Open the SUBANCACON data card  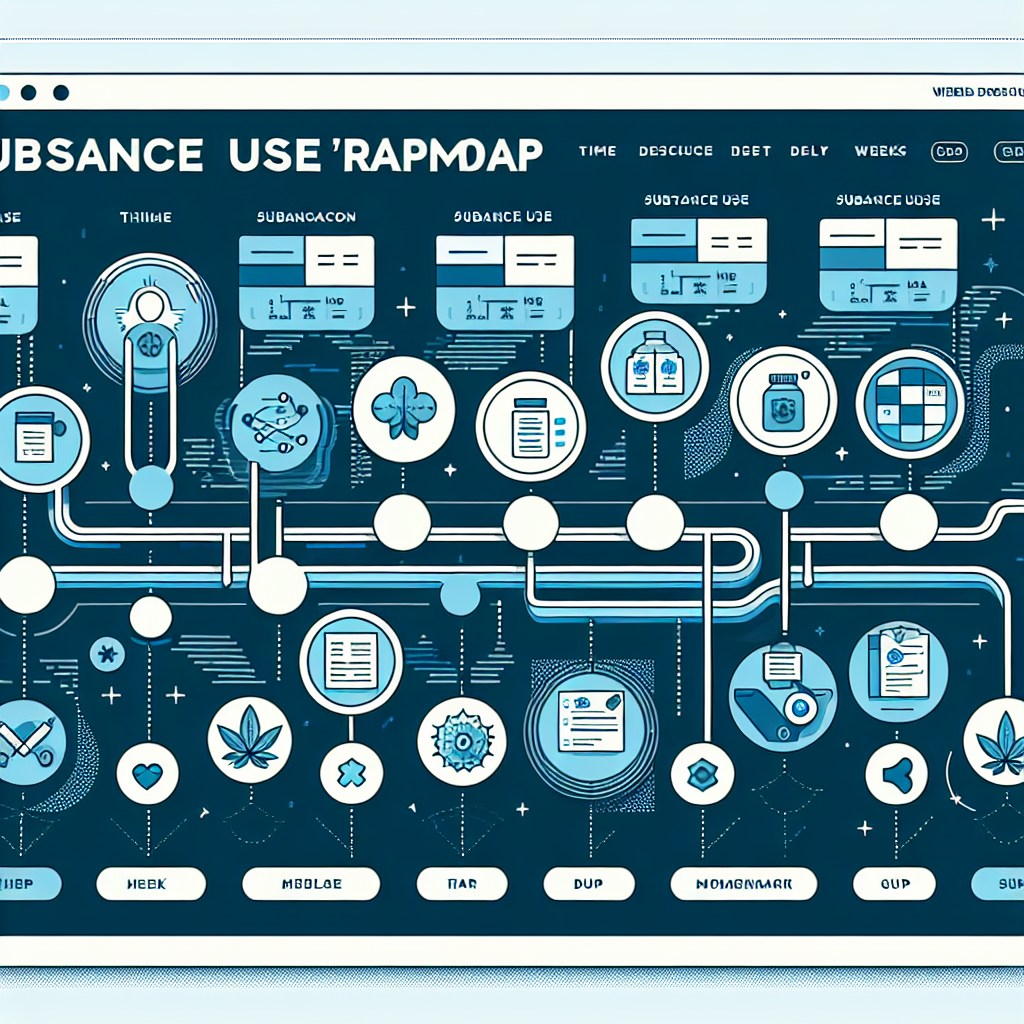click(306, 281)
